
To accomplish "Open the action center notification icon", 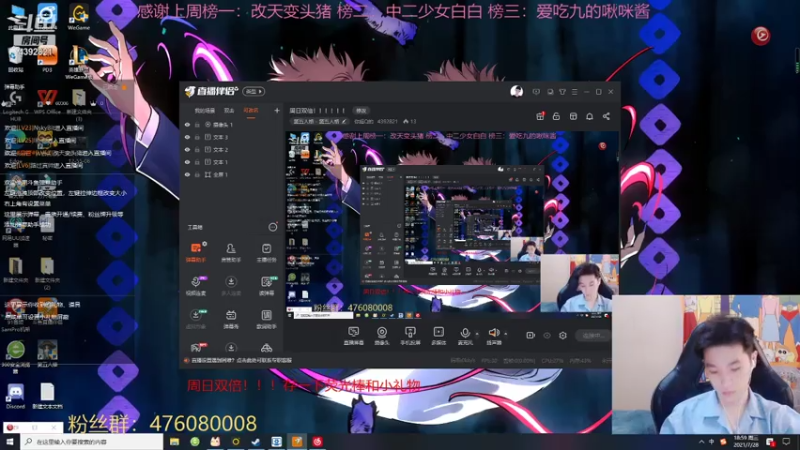I will click(787, 441).
